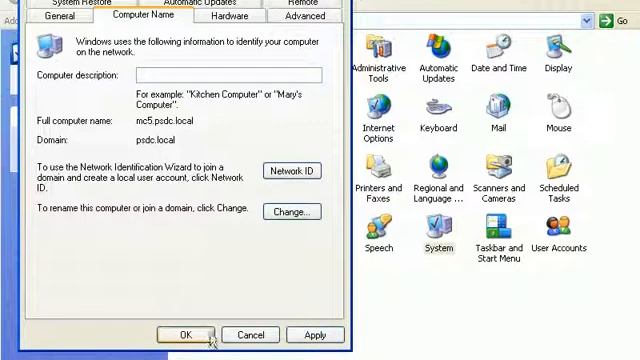Open the Speech applet

point(378,234)
